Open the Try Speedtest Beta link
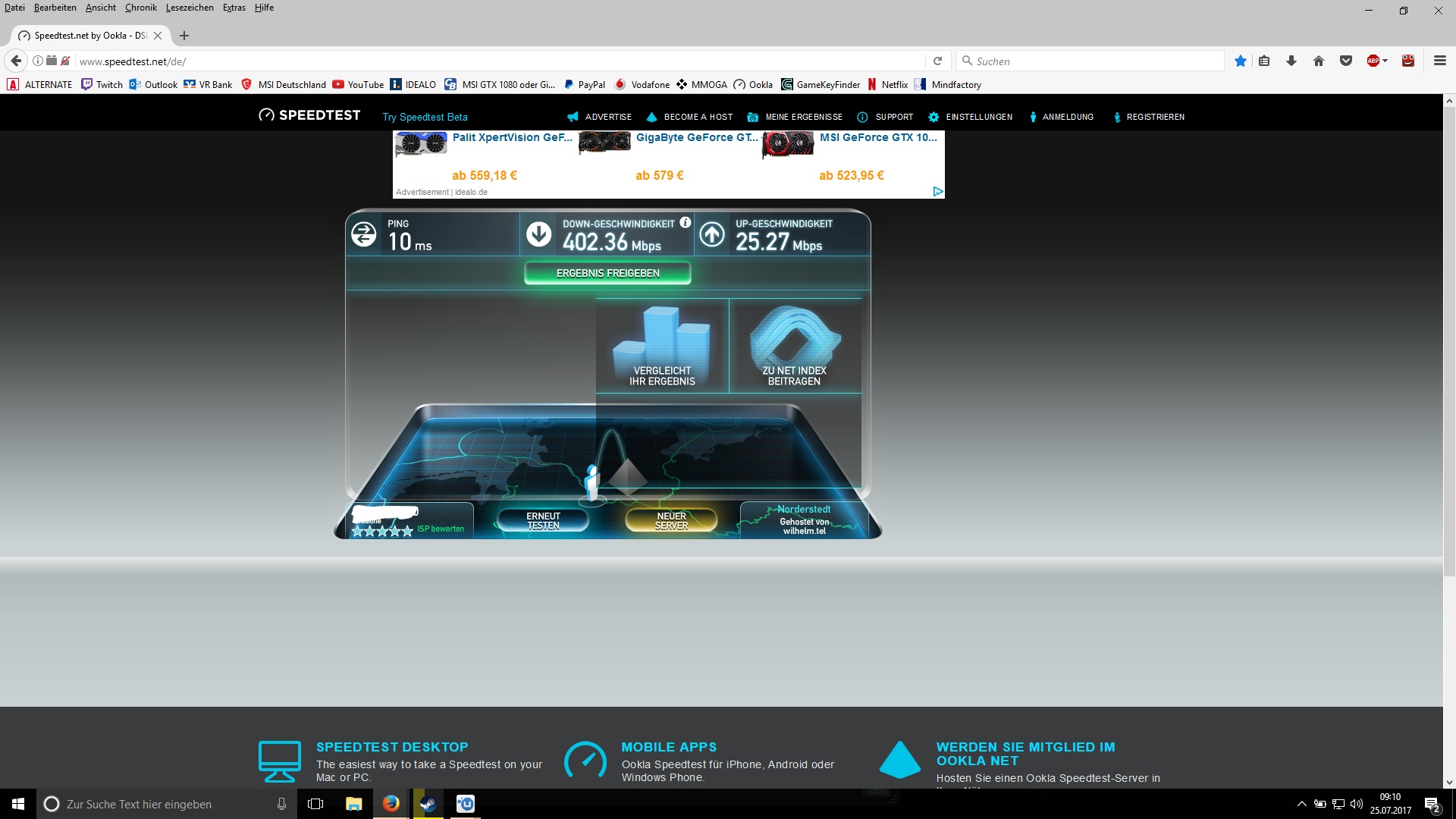 coord(425,117)
